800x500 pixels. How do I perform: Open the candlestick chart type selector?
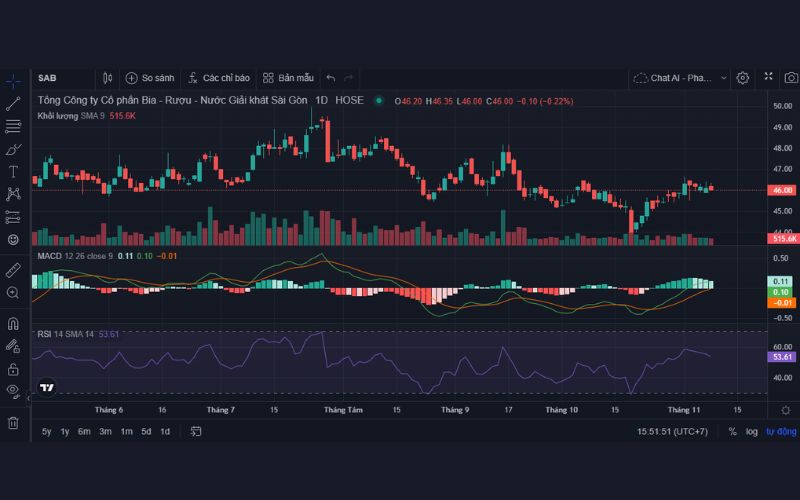(x=108, y=78)
